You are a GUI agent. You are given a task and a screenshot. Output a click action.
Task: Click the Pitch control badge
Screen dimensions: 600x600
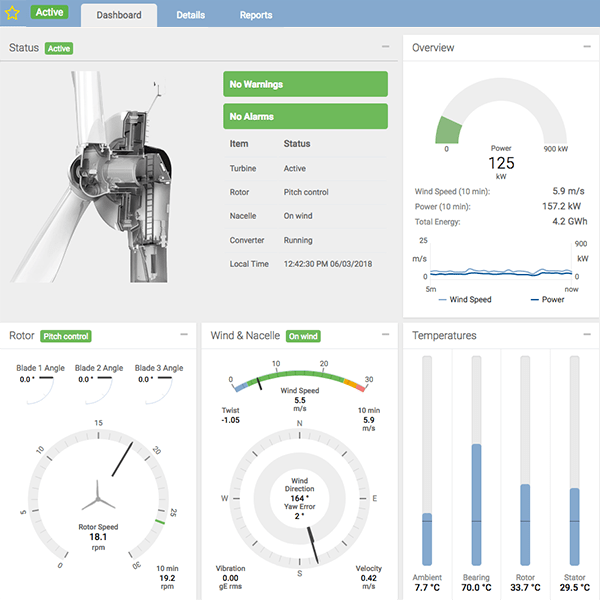(x=66, y=336)
